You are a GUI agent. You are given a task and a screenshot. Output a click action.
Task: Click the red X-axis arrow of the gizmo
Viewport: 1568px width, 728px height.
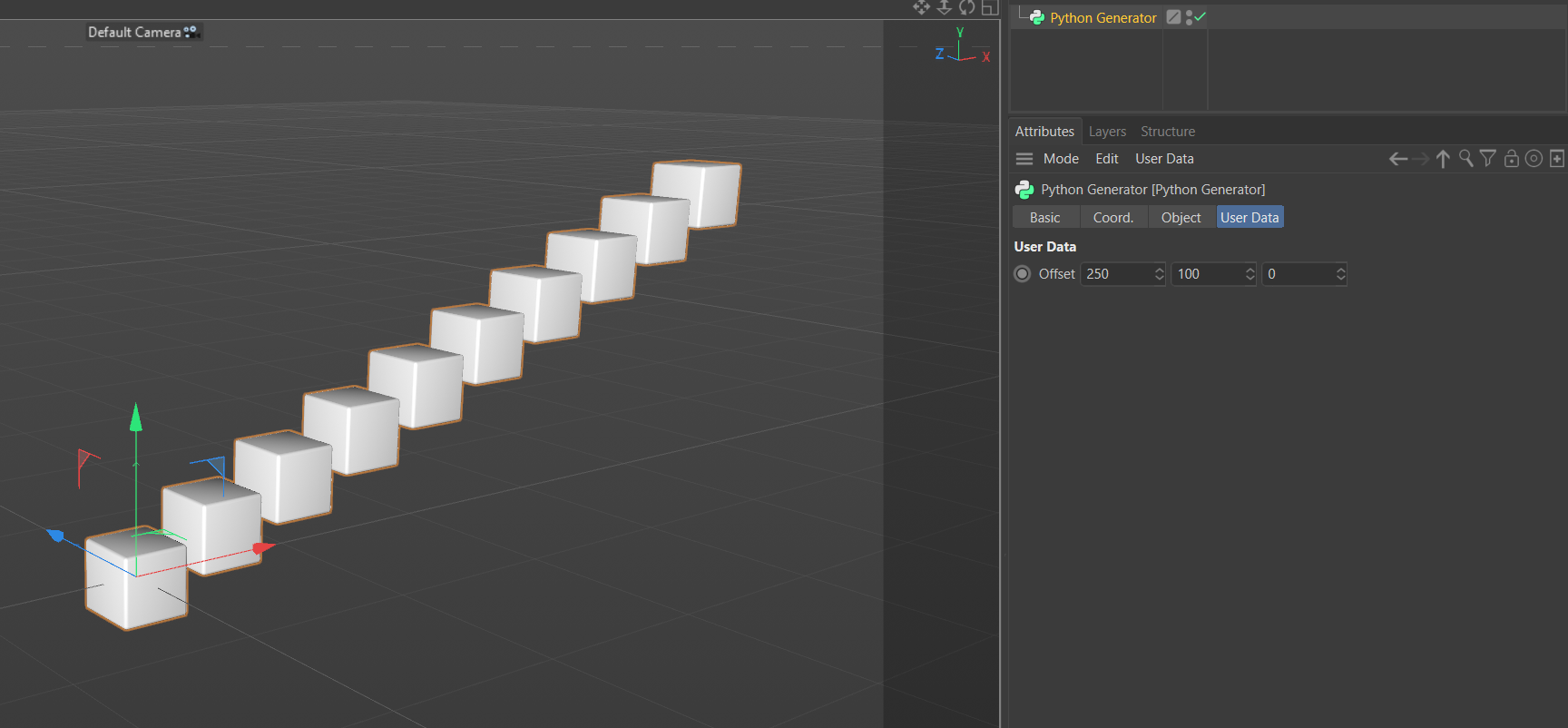pyautogui.click(x=263, y=547)
